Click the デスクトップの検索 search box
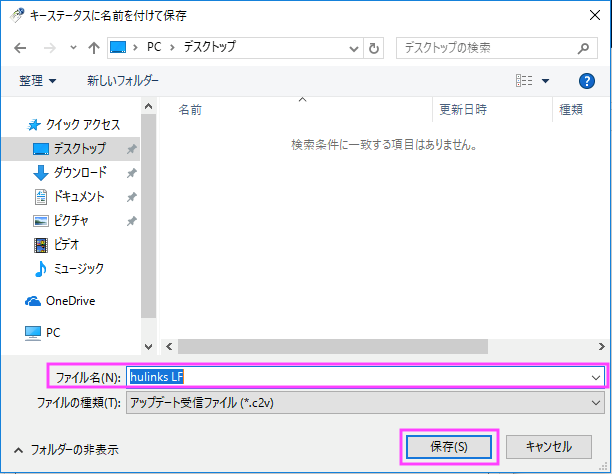This screenshot has width=612, height=474. 490,48
